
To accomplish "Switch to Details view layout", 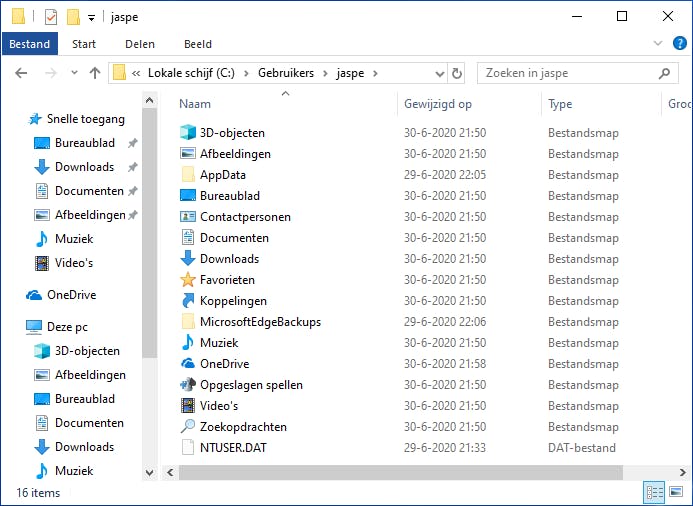I will tap(655, 492).
